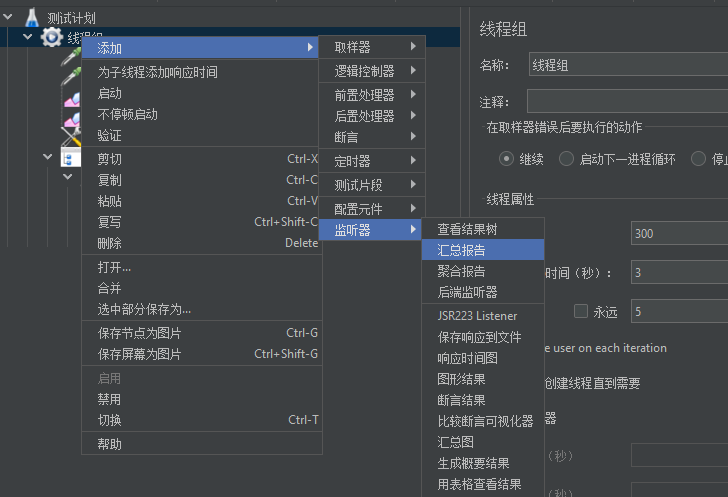Select the 继续 radio button
Image resolution: width=728 pixels, height=497 pixels.
click(x=507, y=158)
